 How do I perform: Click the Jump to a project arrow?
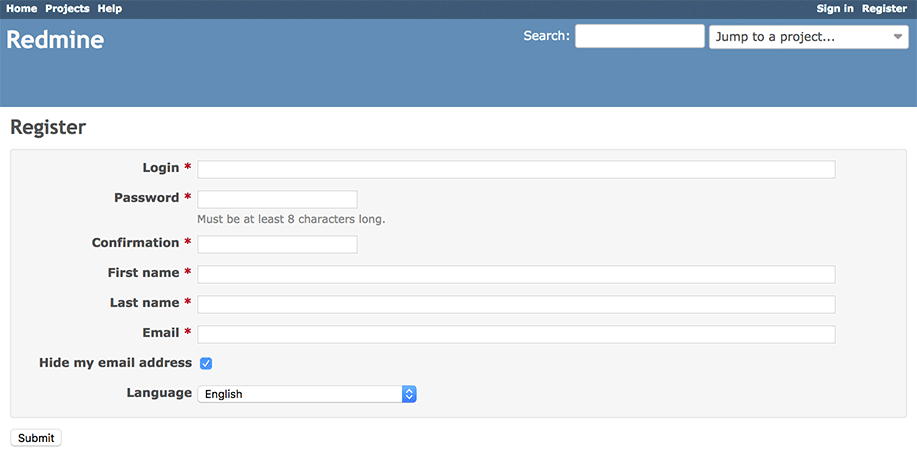point(898,37)
